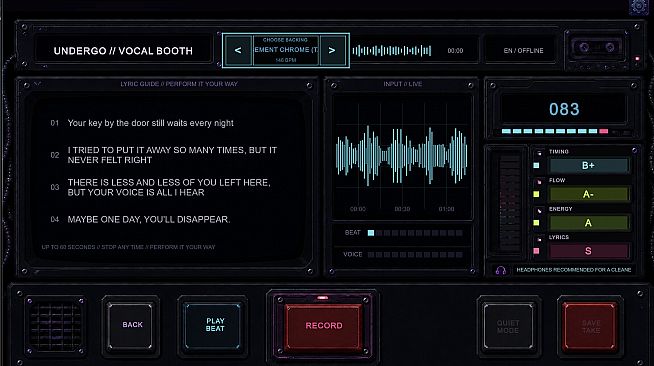Click the small icon left of FLOW label
The width and height of the screenshot is (654, 366).
click(x=539, y=181)
